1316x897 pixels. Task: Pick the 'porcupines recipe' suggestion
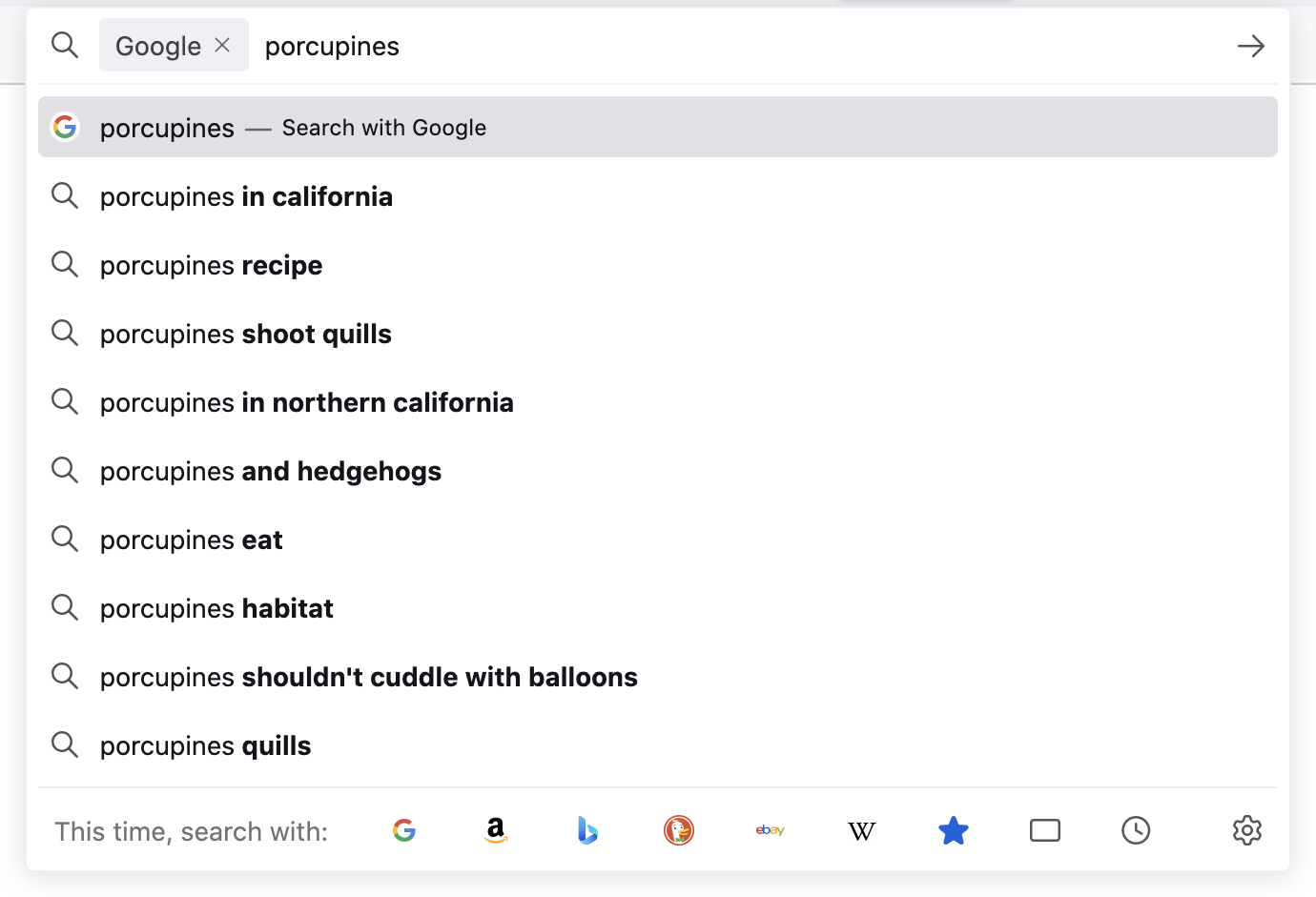pyautogui.click(x=210, y=265)
